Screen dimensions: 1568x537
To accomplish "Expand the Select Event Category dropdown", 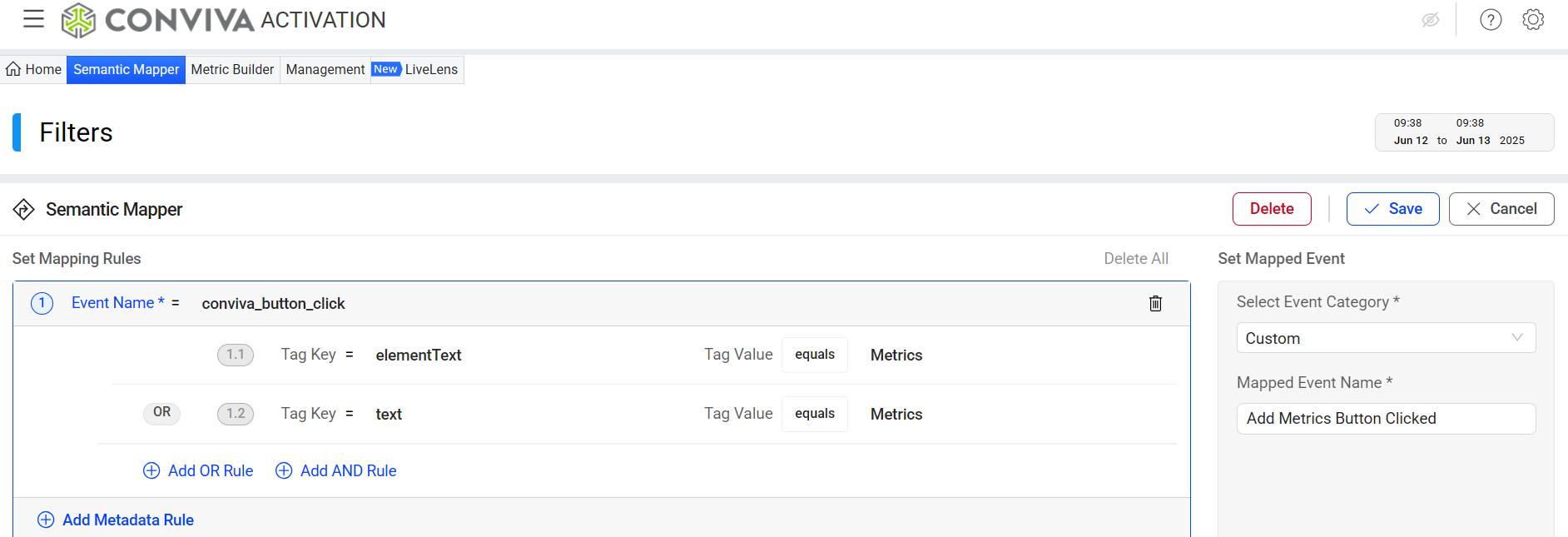I will (1385, 338).
